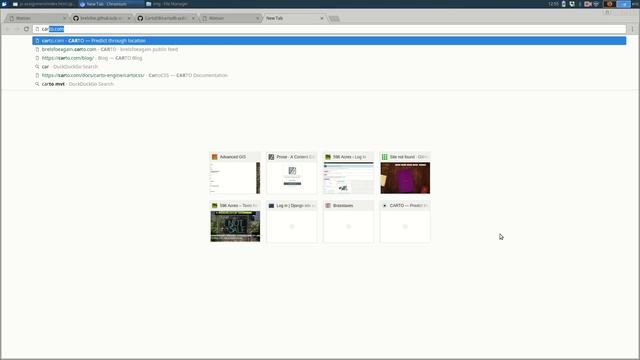Click the blue workspace switcher box
Viewport: 640px width, 360px height.
tap(624, 4)
